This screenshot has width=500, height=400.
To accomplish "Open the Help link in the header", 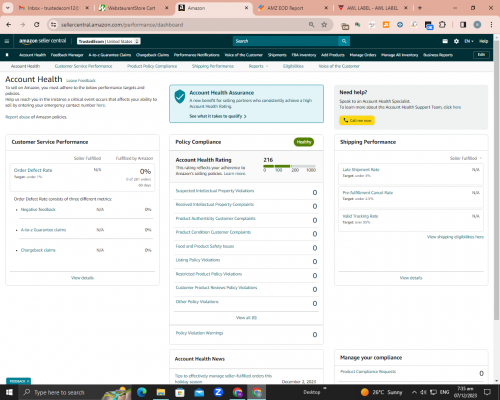I will tap(484, 41).
